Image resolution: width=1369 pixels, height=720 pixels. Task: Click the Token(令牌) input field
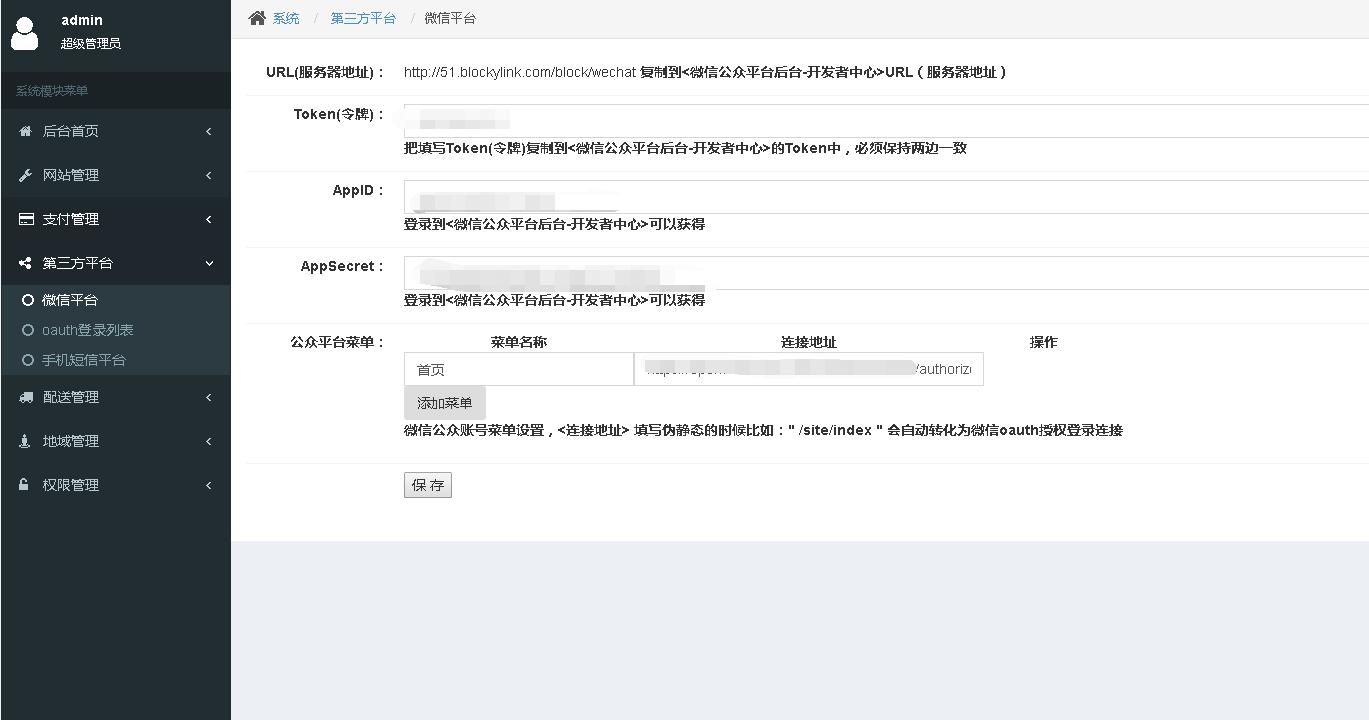886,121
